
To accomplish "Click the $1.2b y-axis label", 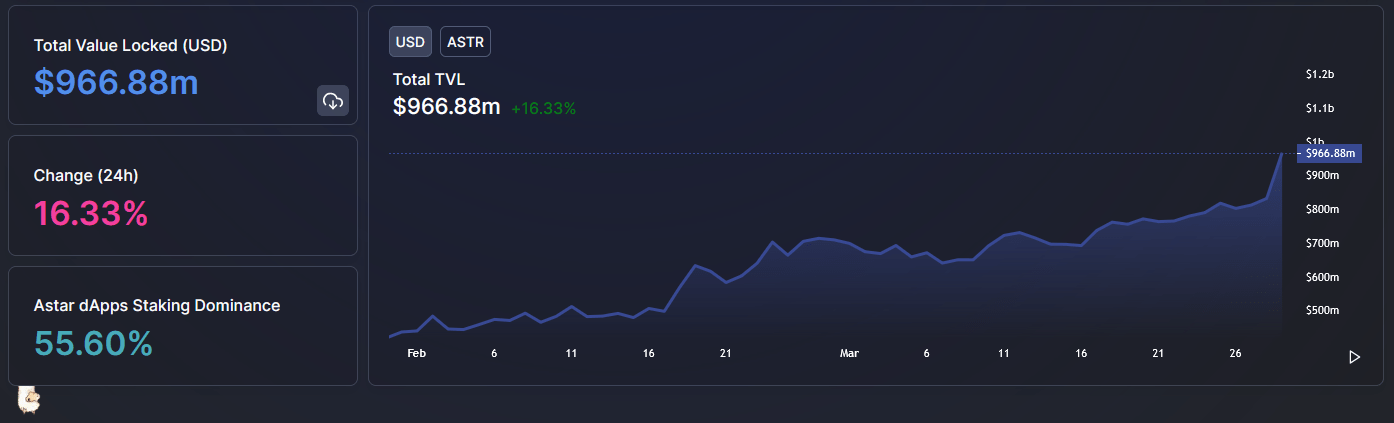I will click(x=1320, y=74).
